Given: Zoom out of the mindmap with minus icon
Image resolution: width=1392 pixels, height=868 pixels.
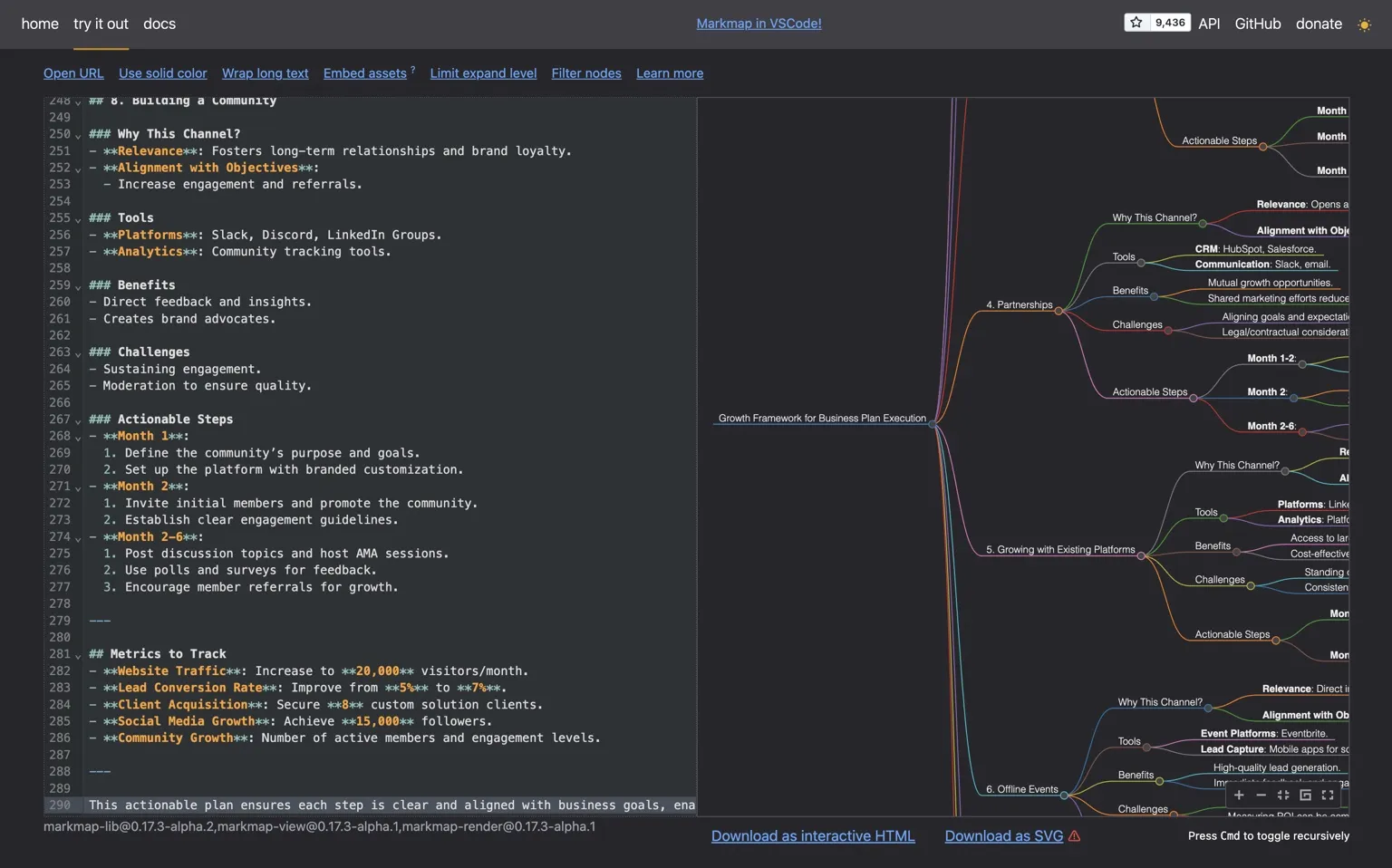Looking at the screenshot, I should pos(1261,796).
